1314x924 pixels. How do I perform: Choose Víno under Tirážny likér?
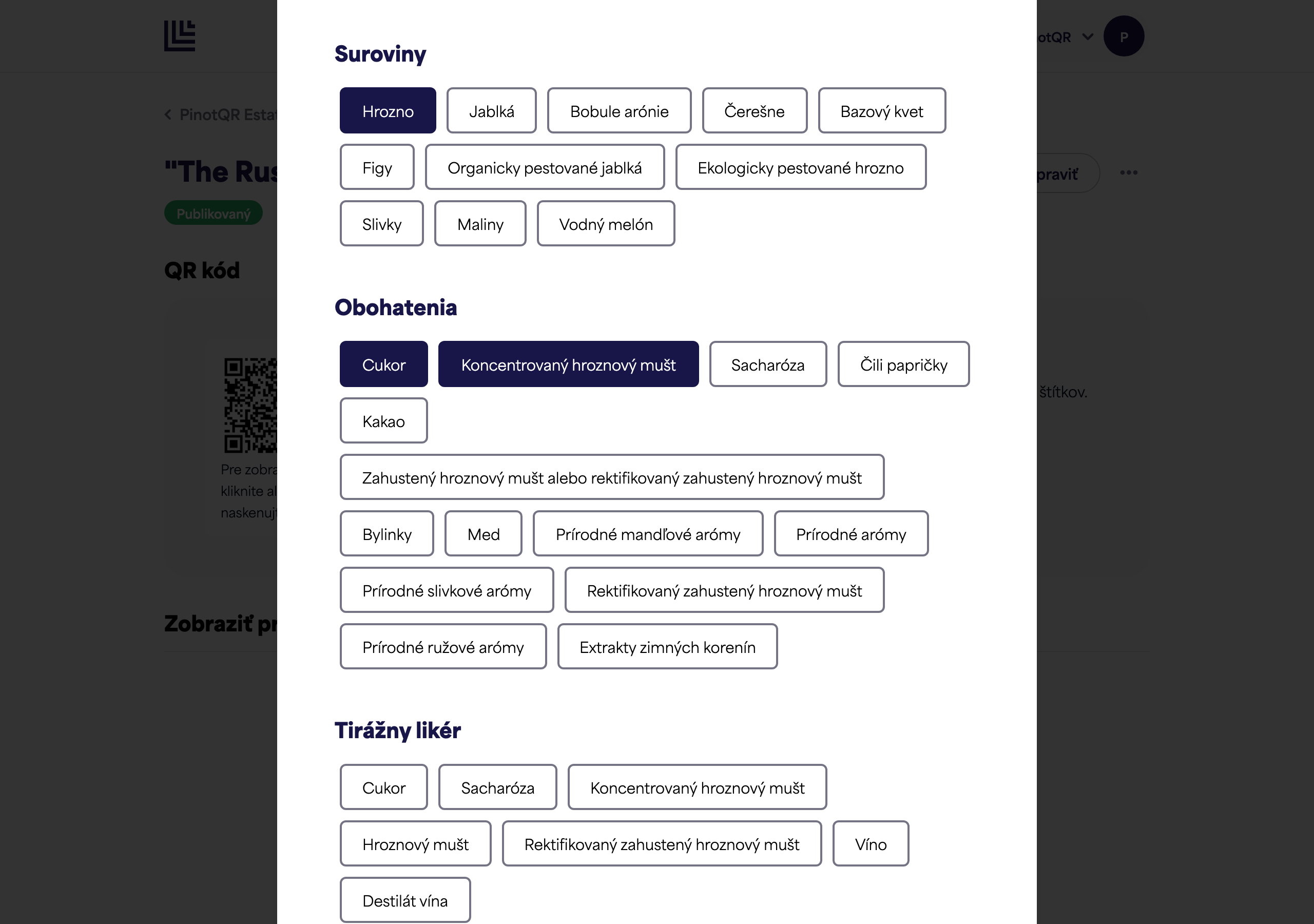click(x=871, y=844)
